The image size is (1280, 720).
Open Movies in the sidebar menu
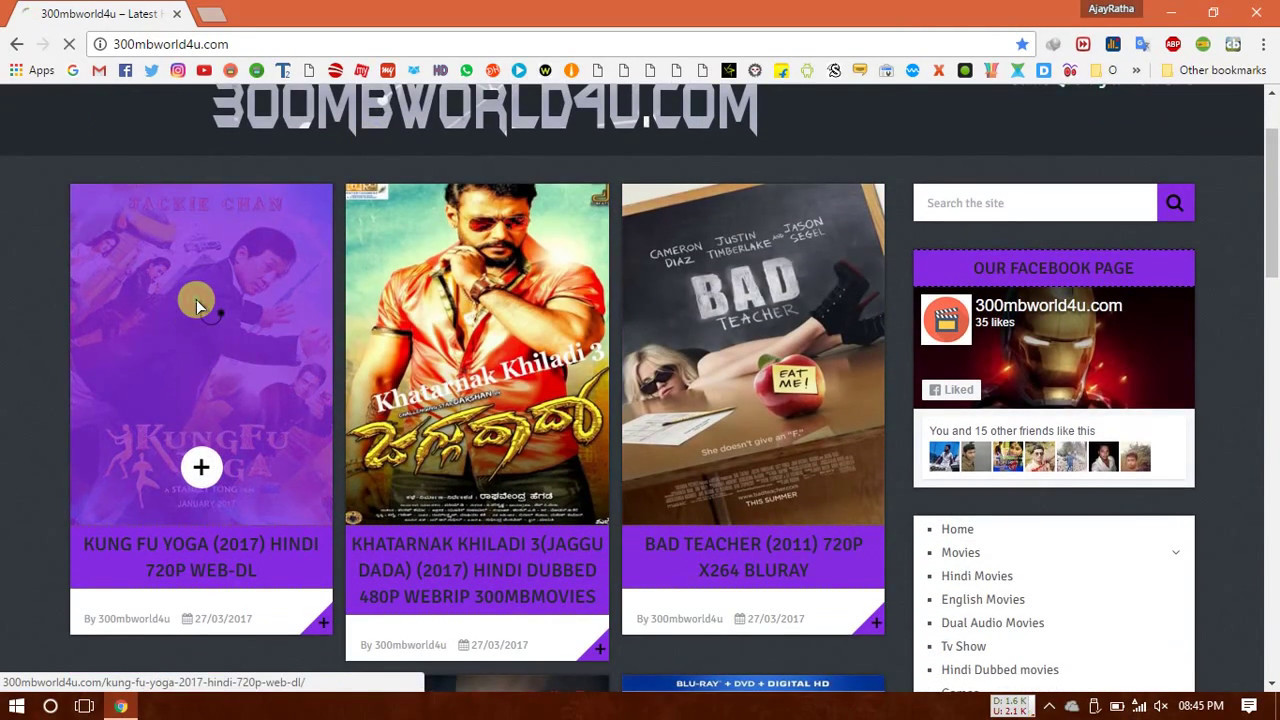click(x=960, y=552)
